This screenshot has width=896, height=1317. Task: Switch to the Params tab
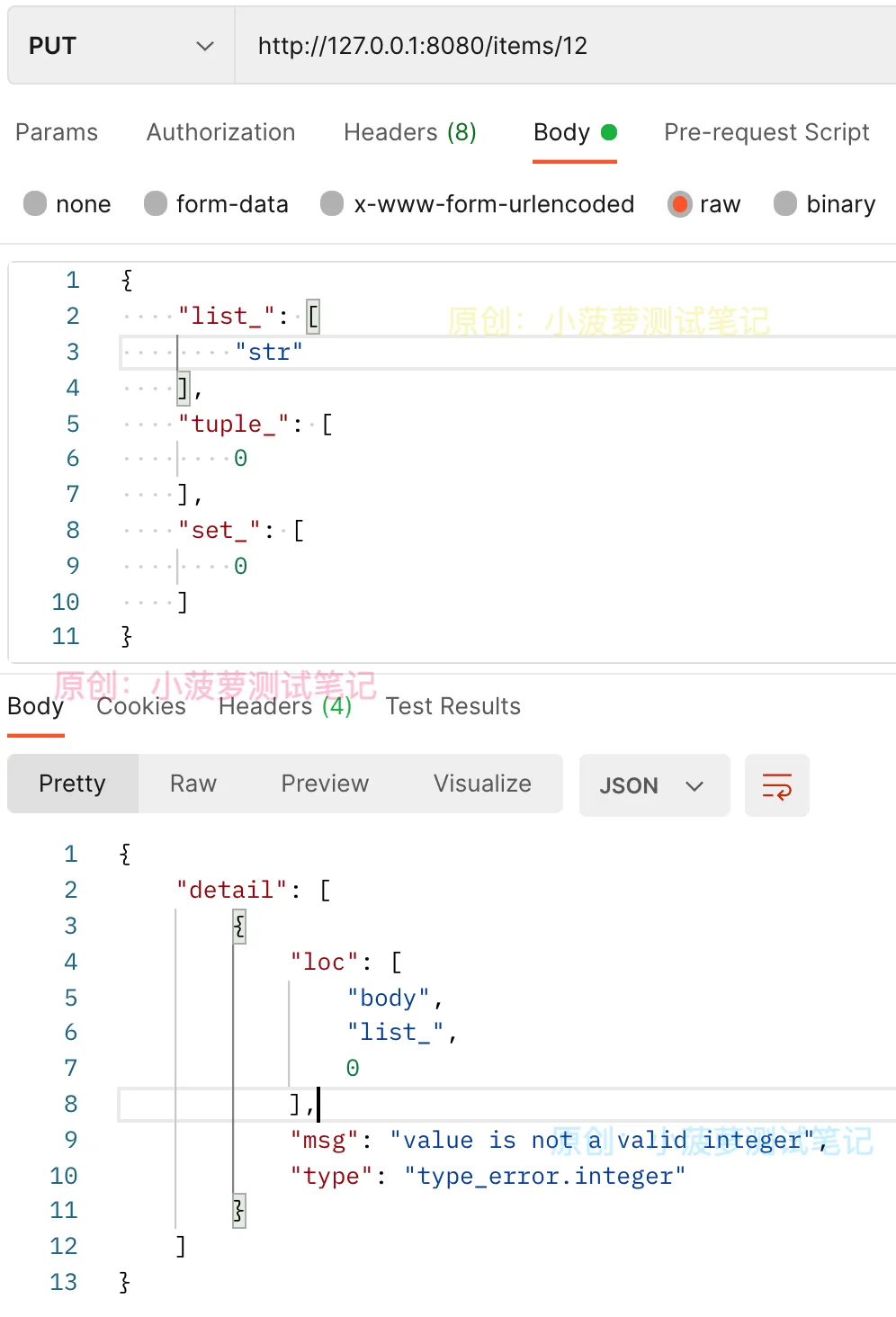57,132
